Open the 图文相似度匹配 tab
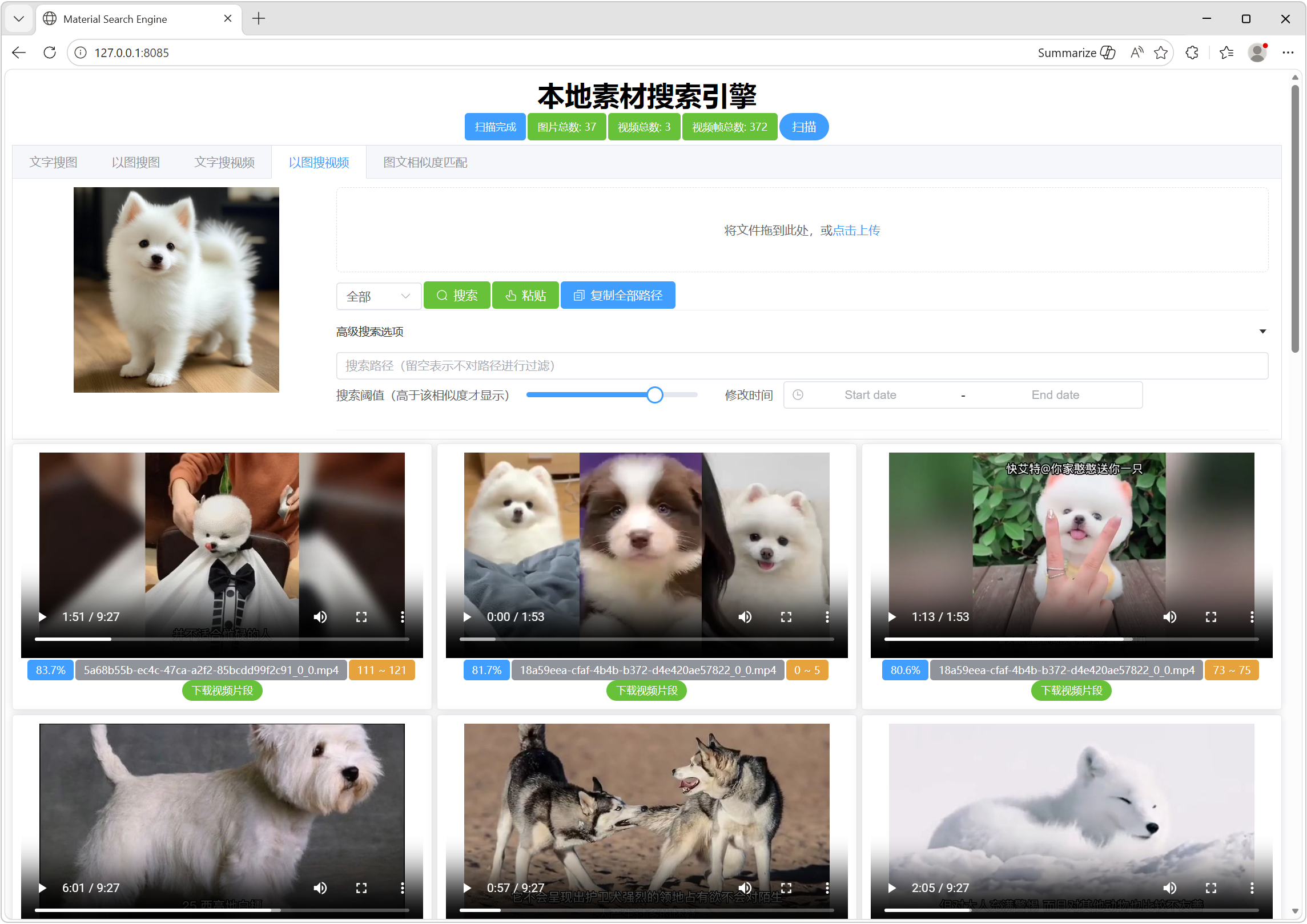 click(425, 163)
